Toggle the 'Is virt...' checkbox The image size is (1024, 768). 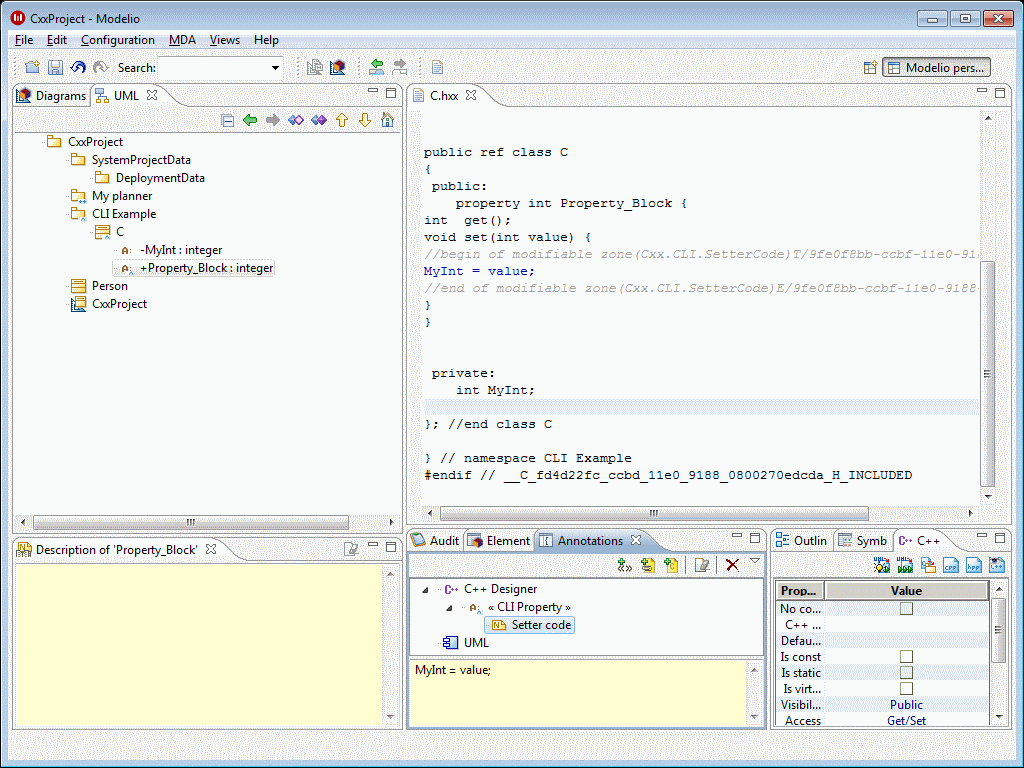(906, 688)
